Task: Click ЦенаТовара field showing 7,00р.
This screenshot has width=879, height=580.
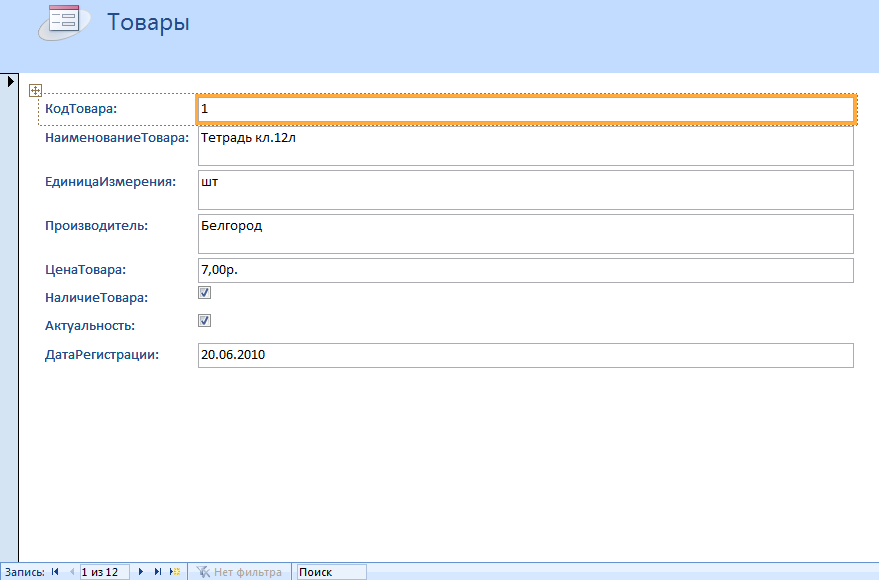Action: tap(526, 270)
